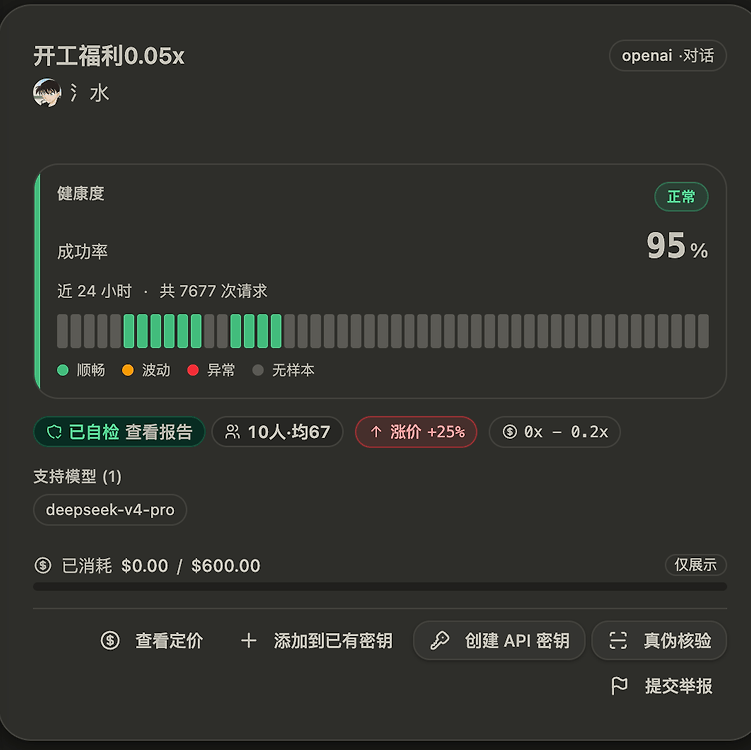Open the openai ·对话 tag
The image size is (751, 750).
[x=668, y=56]
